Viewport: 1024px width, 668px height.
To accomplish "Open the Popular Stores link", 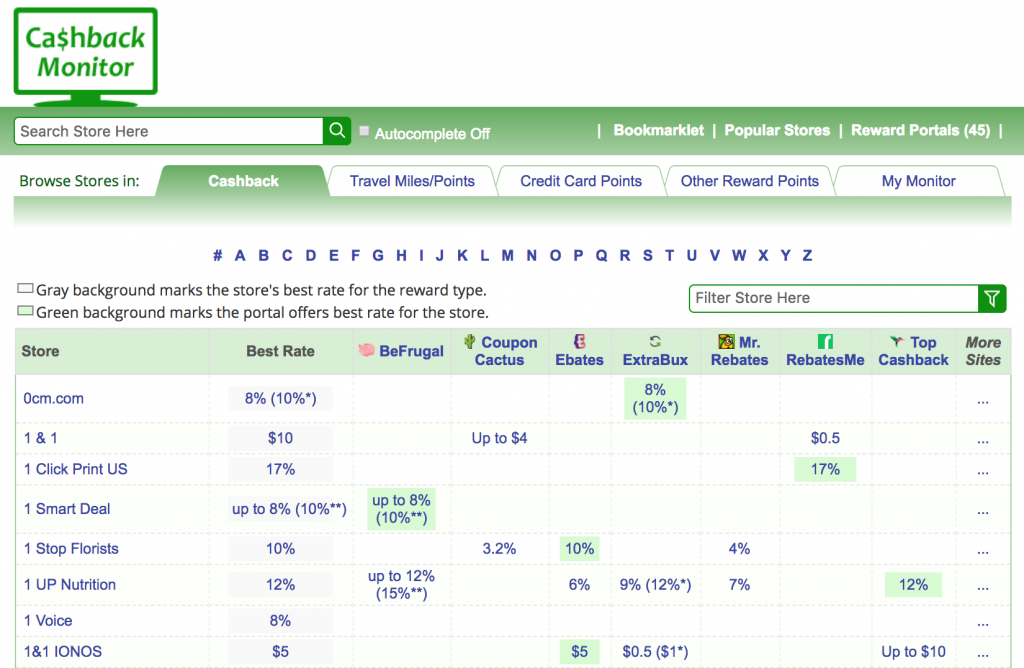I will (777, 130).
